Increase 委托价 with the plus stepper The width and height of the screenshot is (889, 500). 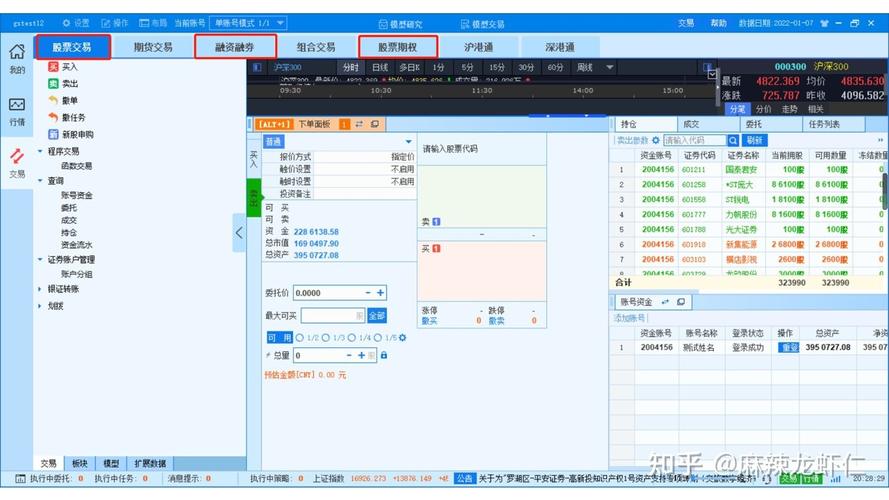[380, 293]
